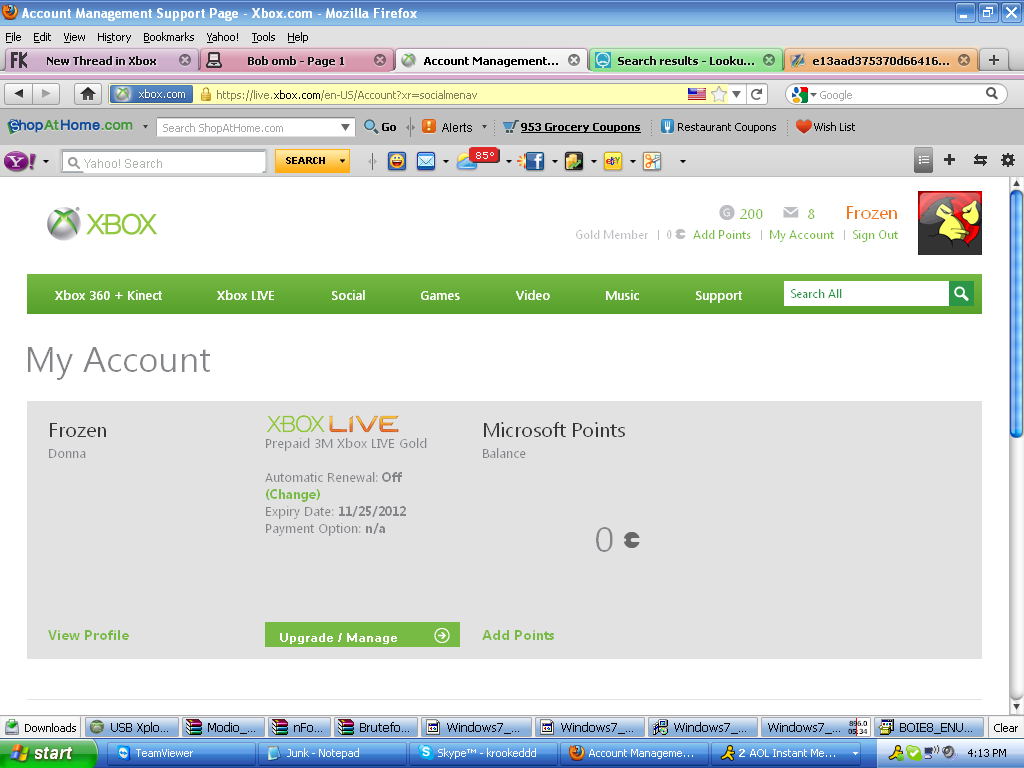
Task: Switch to the Search results - Looku... tab
Action: [685, 60]
